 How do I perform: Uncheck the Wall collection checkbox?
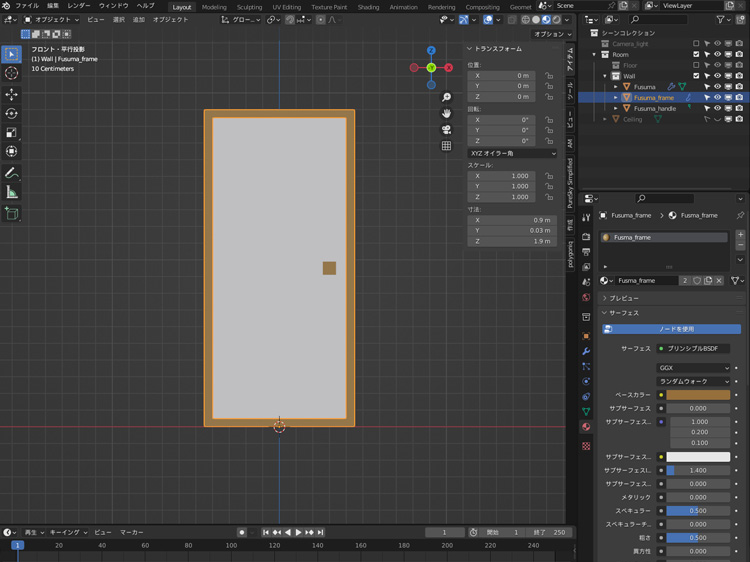pos(696,76)
